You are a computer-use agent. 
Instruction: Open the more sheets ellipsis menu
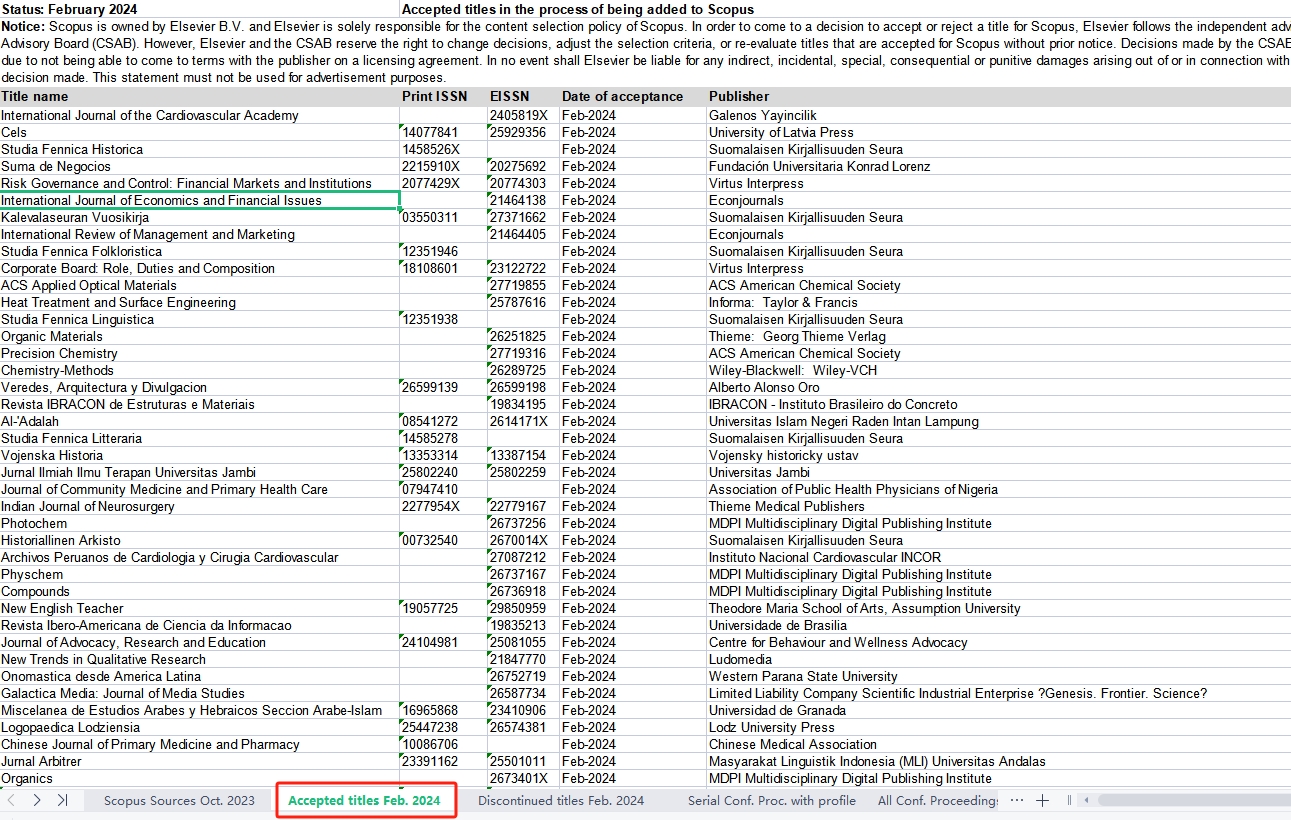[1017, 800]
